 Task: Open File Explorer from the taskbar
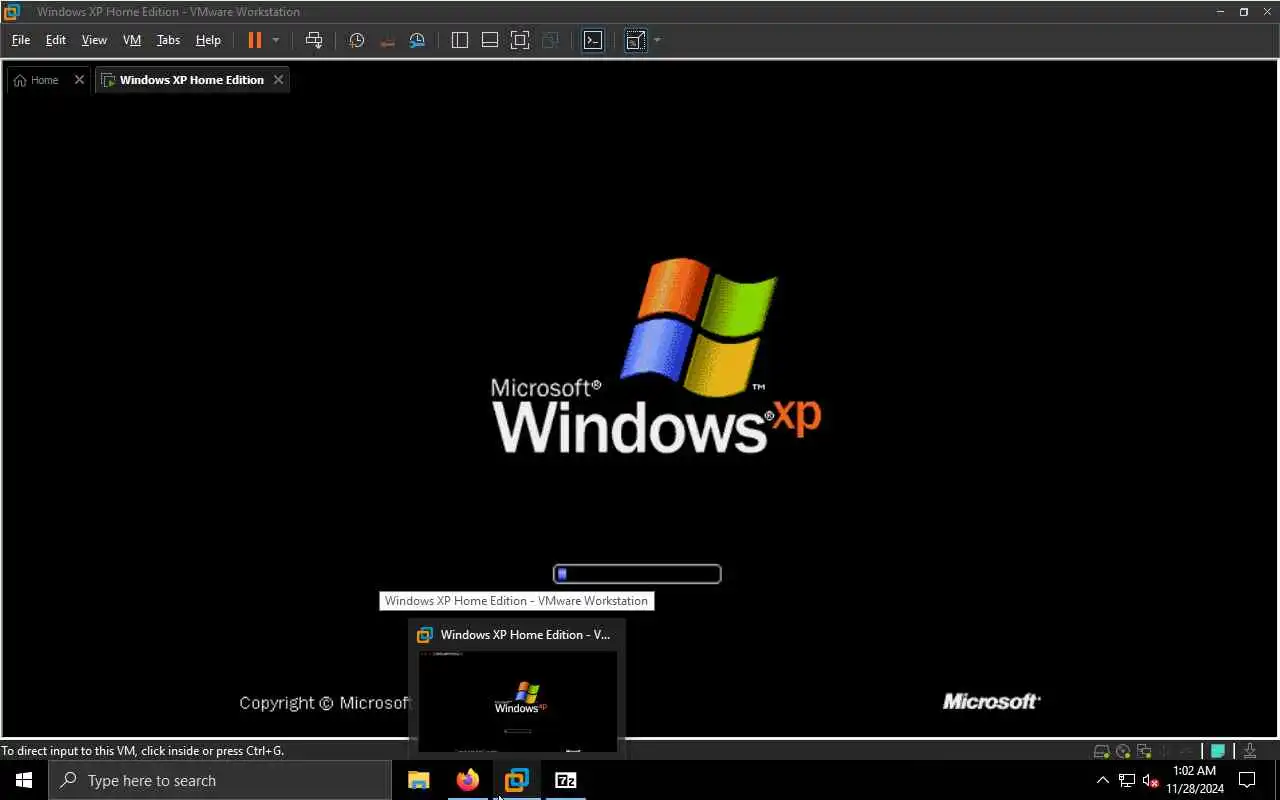418,780
